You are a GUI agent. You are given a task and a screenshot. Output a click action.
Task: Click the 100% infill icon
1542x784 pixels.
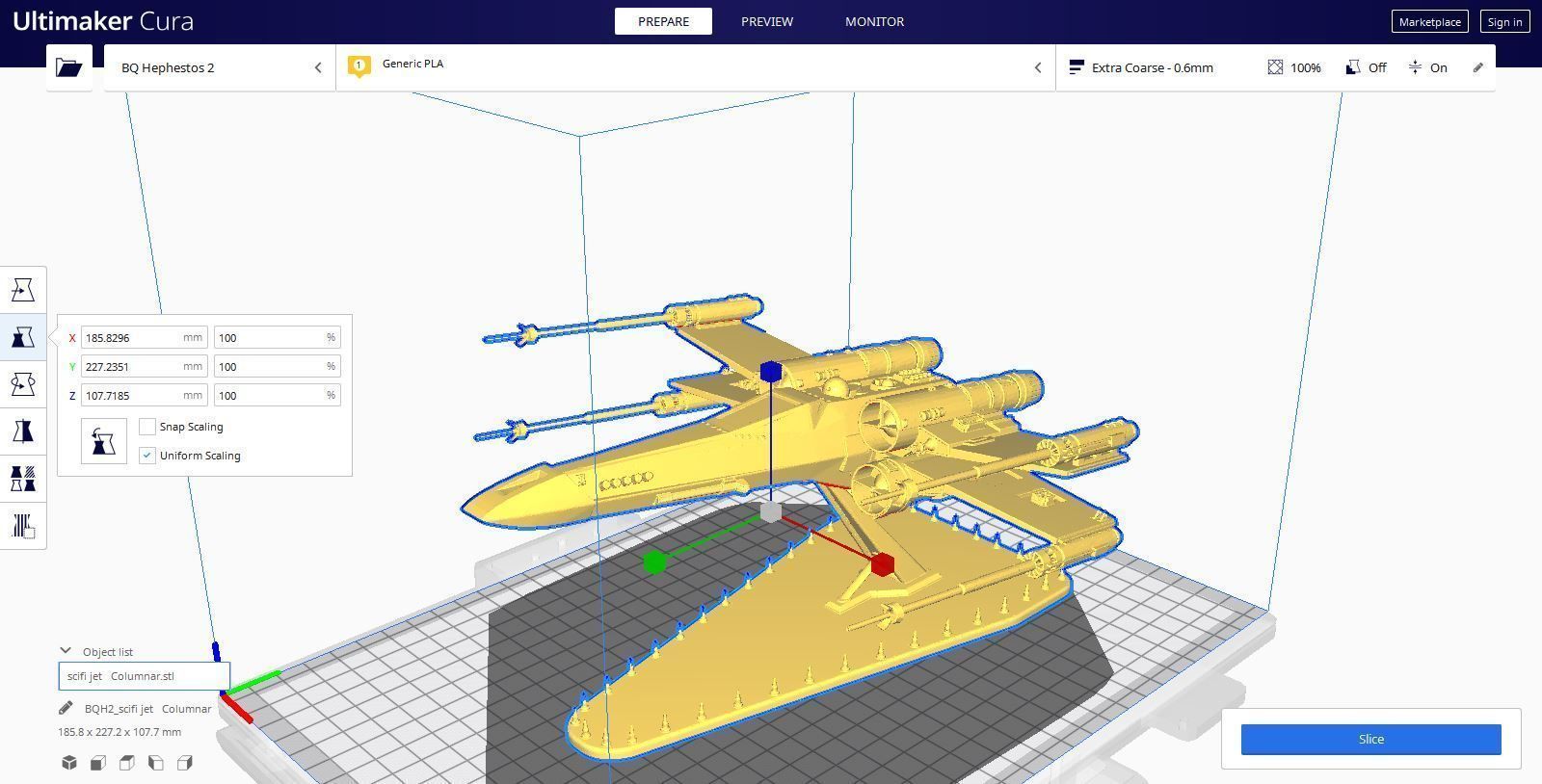[1275, 67]
